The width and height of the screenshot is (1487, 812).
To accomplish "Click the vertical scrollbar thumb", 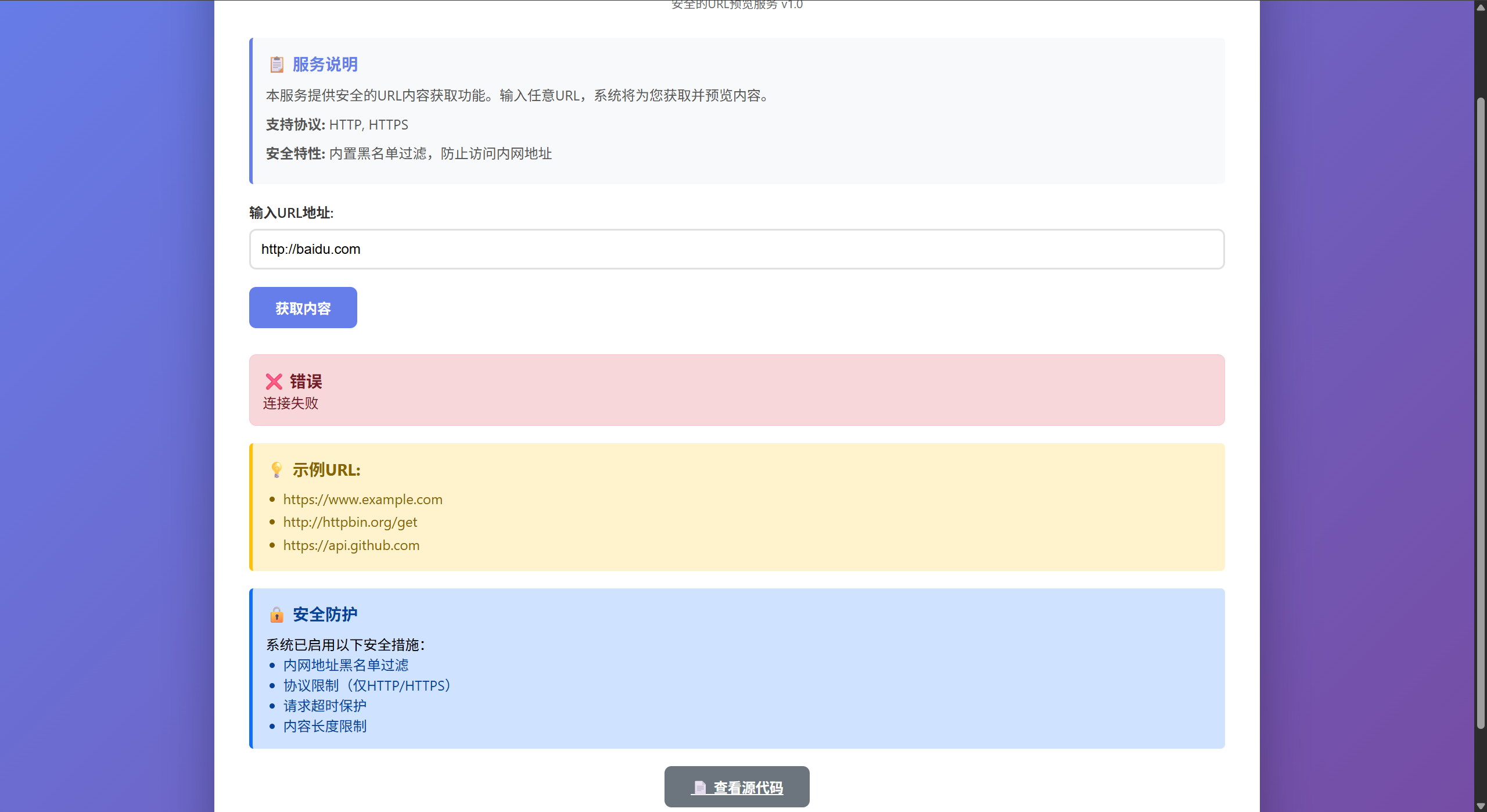I will point(1481,412).
